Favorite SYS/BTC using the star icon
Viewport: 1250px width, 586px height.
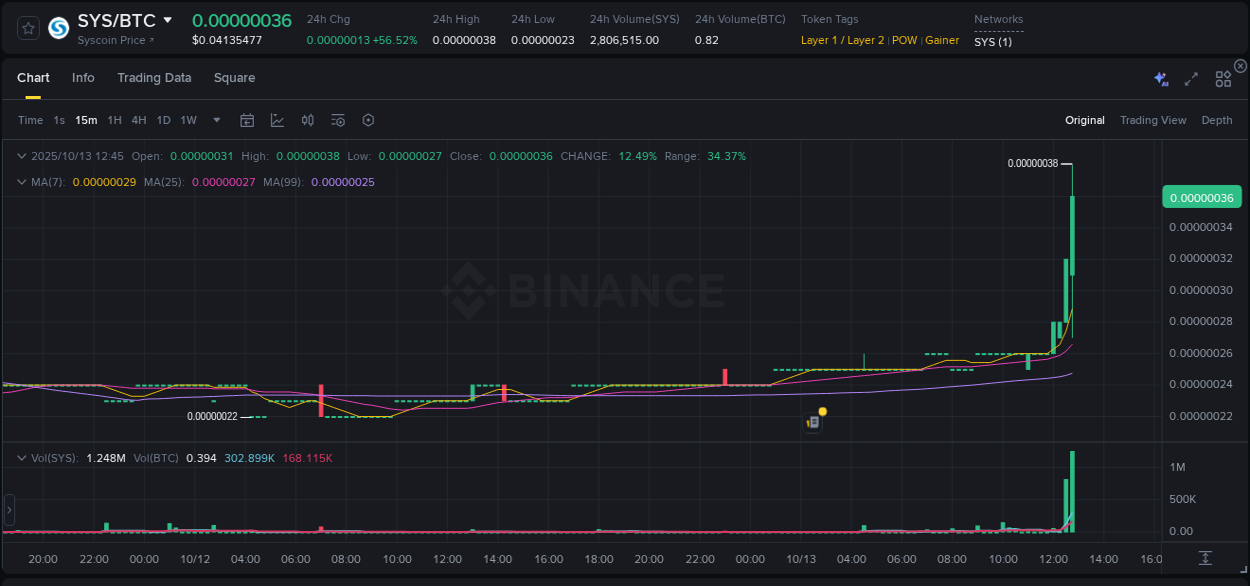(x=27, y=28)
